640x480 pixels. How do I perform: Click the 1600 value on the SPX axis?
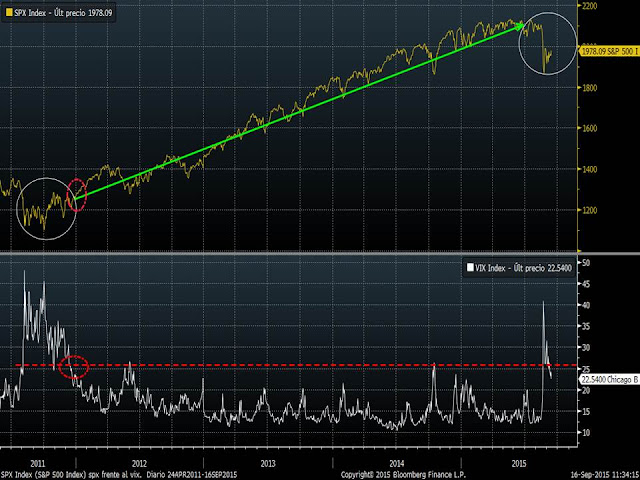589,128
